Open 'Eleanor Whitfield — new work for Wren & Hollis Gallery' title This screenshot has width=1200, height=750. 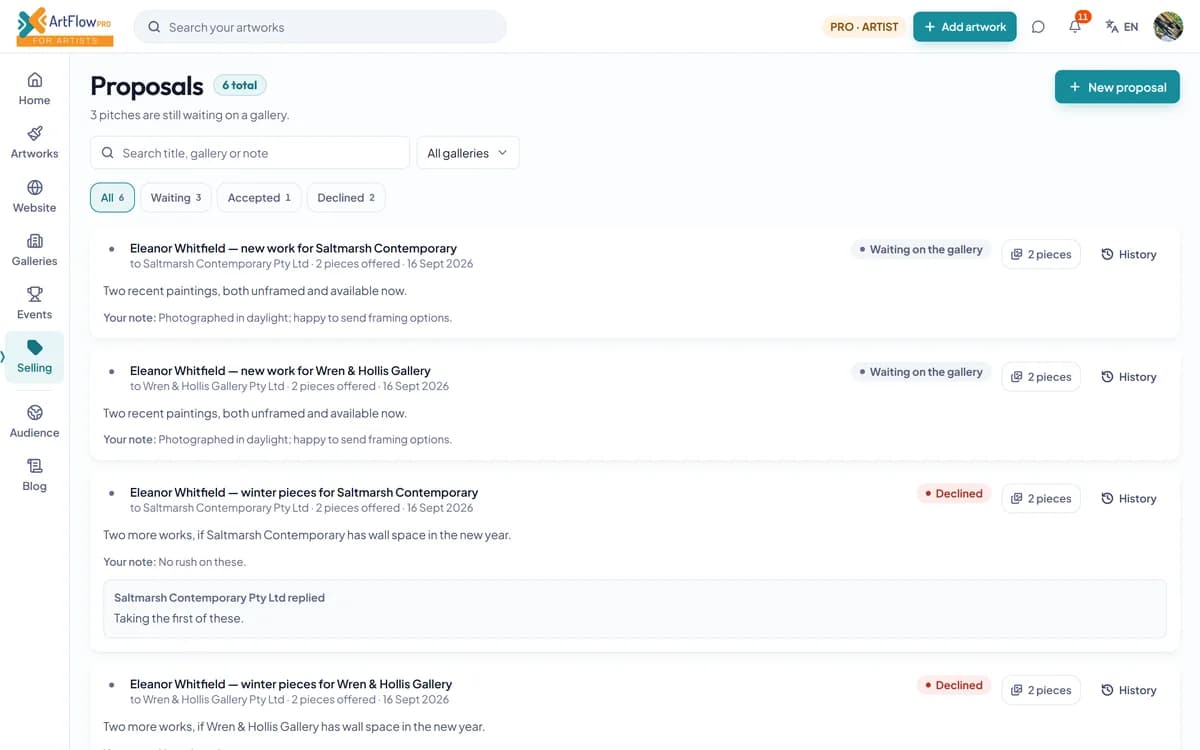coord(280,370)
